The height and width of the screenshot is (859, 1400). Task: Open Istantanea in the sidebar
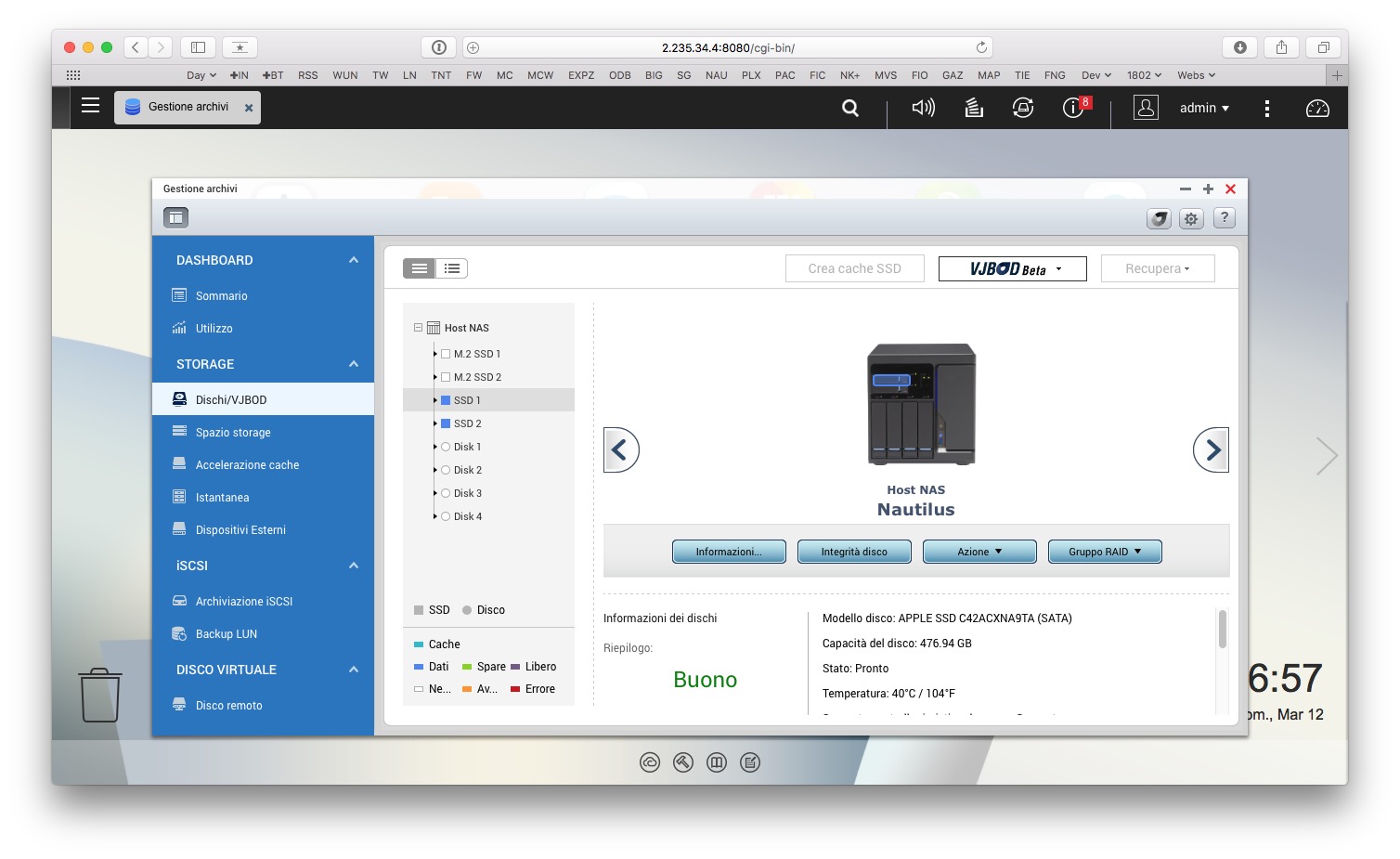point(222,498)
